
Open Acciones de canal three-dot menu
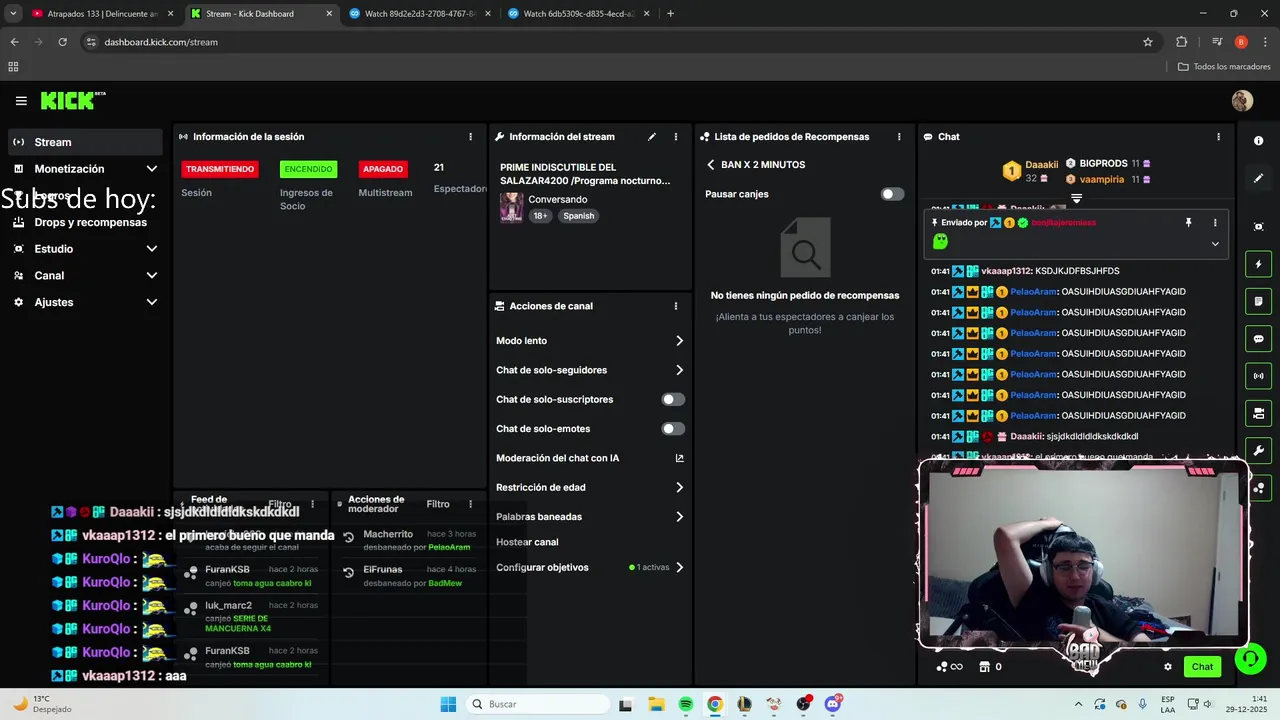(676, 306)
